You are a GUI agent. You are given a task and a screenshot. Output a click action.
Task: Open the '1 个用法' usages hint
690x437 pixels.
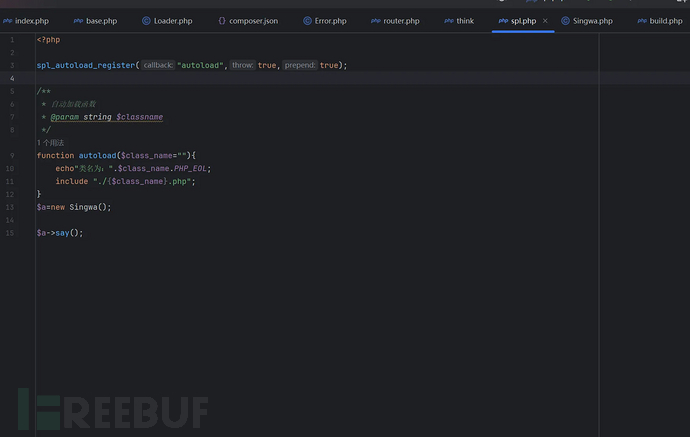50,143
